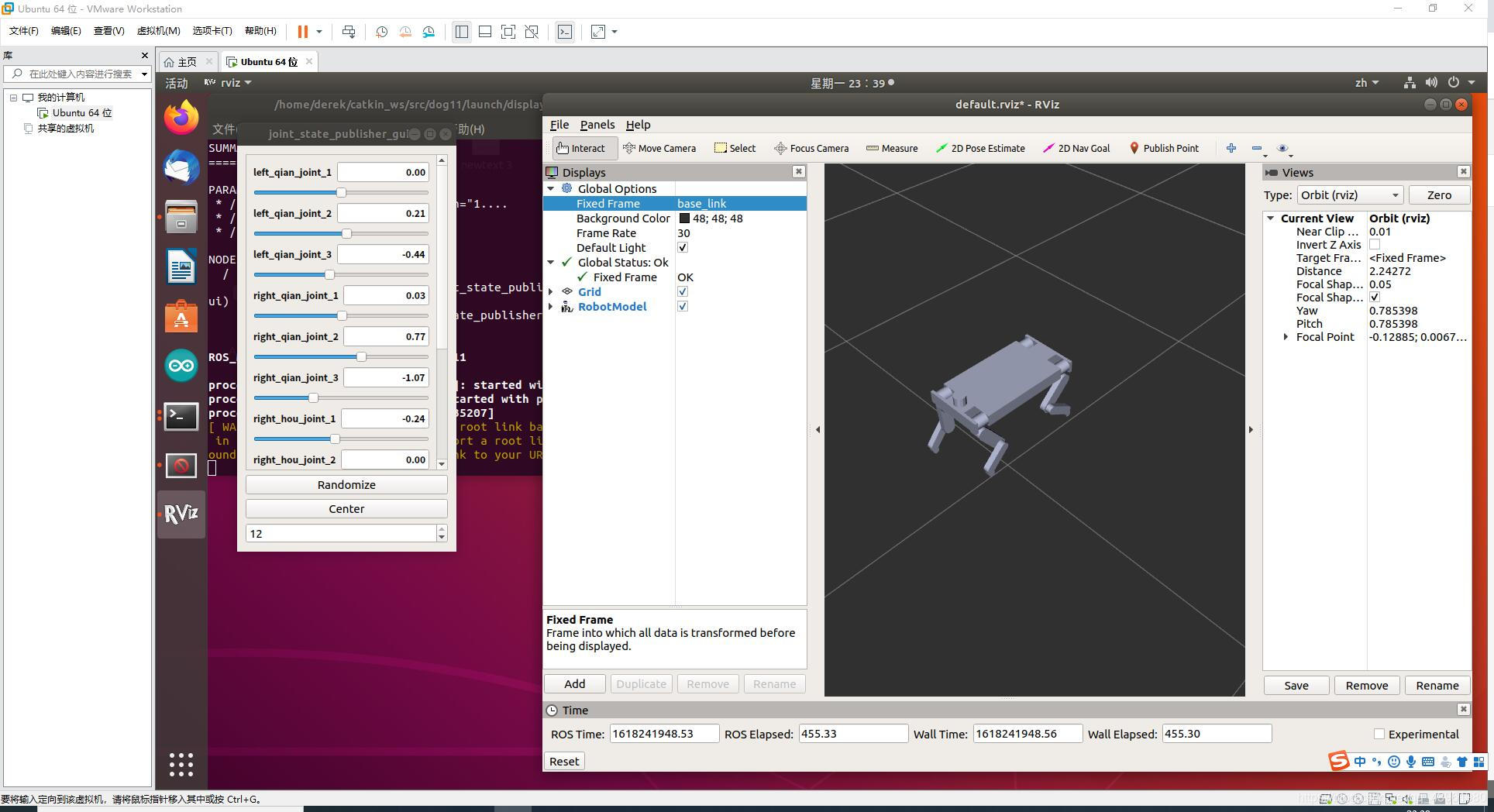The width and height of the screenshot is (1494, 812).
Task: Click the Background Color swatch
Action: click(684, 218)
